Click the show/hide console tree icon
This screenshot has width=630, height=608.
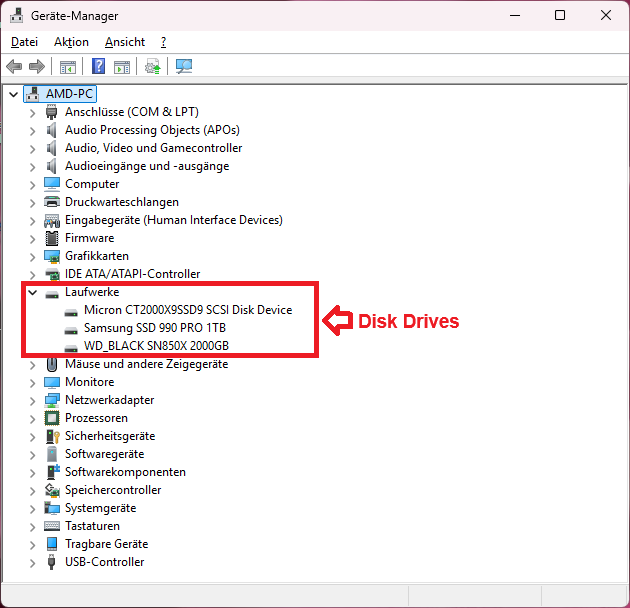[x=68, y=67]
